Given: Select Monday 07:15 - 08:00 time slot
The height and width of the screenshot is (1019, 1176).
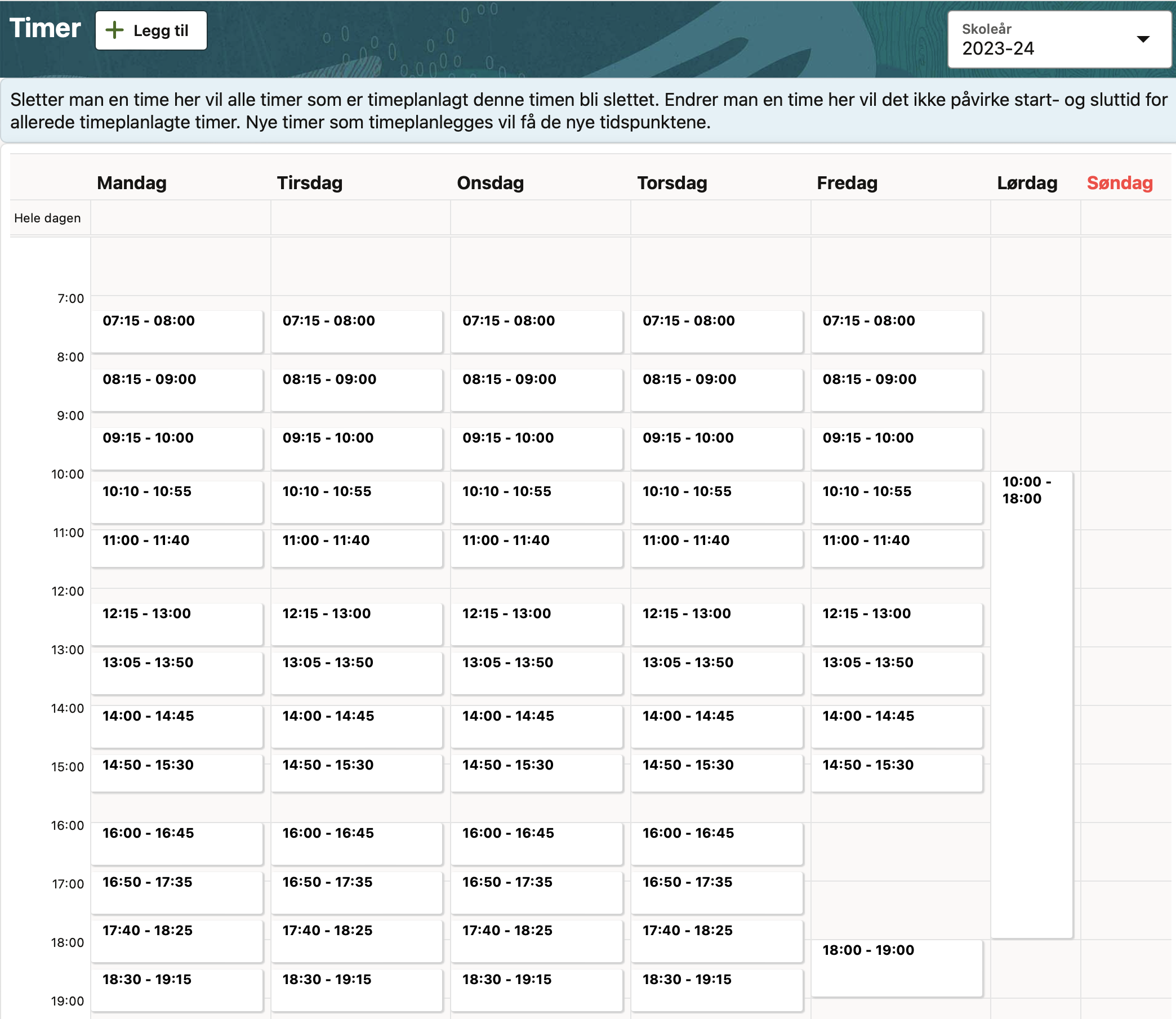Looking at the screenshot, I should [x=177, y=331].
